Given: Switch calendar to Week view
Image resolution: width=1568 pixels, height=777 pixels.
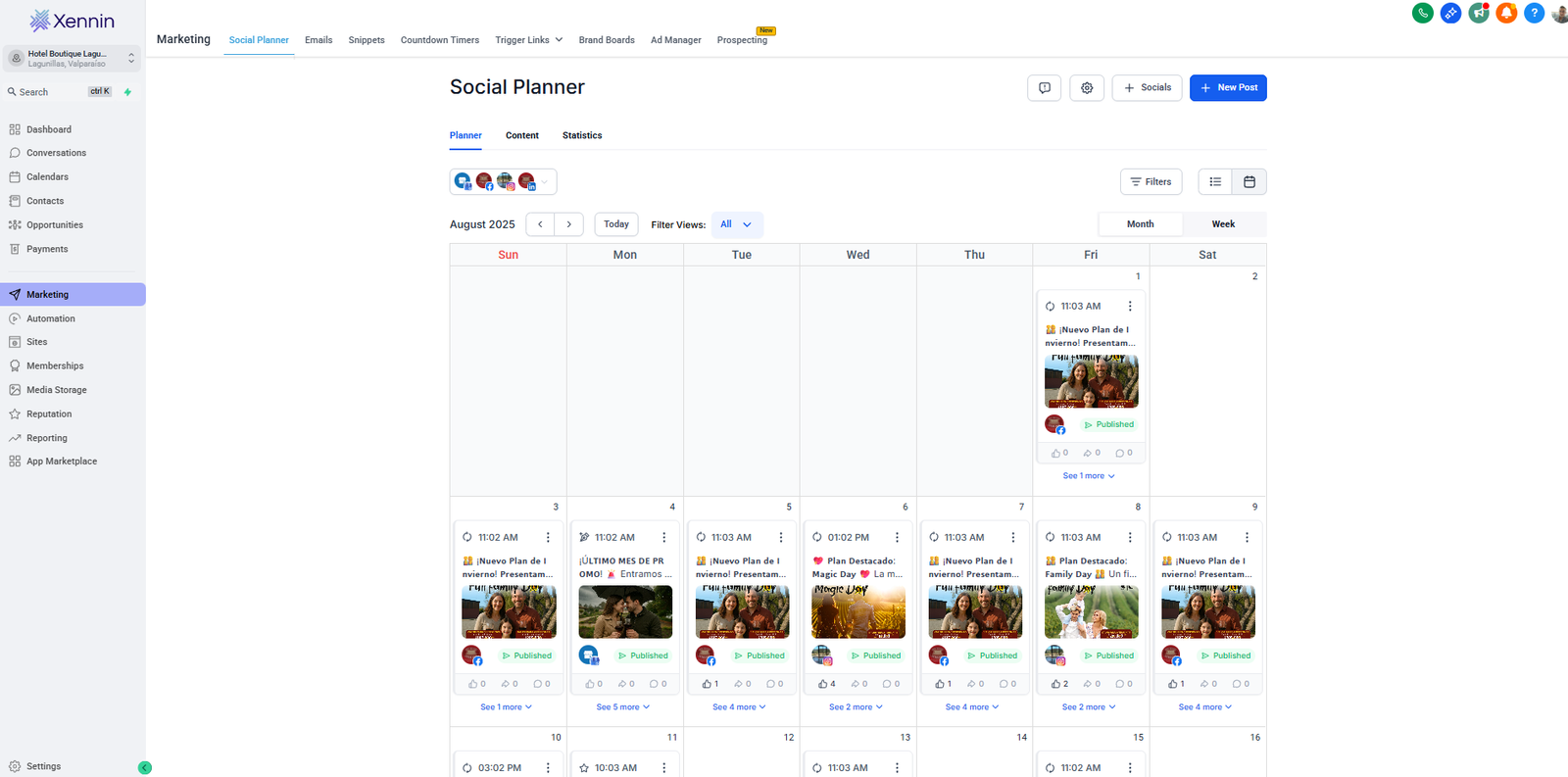Looking at the screenshot, I should (x=1223, y=224).
